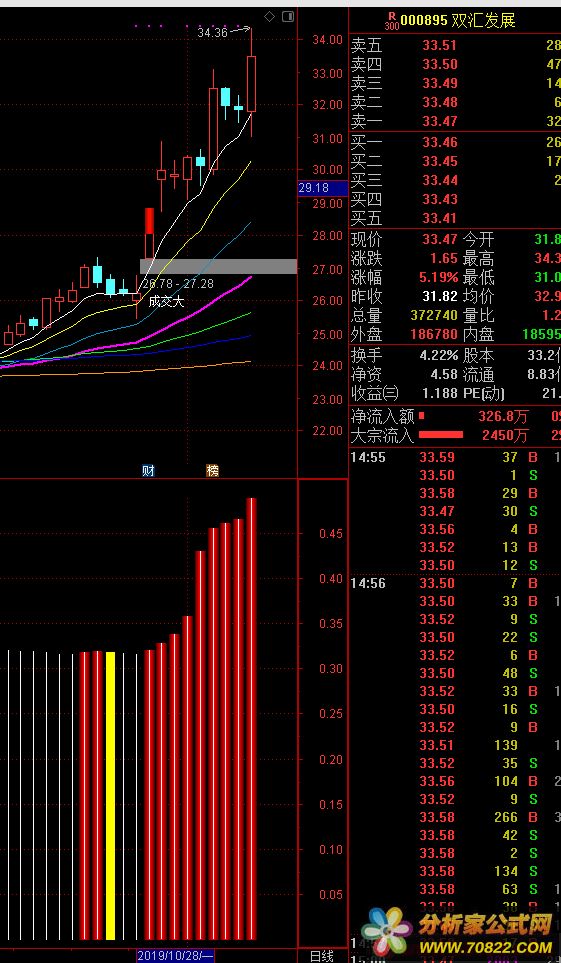Click the 成交大 annotation text
This screenshot has width=561, height=963.
coord(167,301)
